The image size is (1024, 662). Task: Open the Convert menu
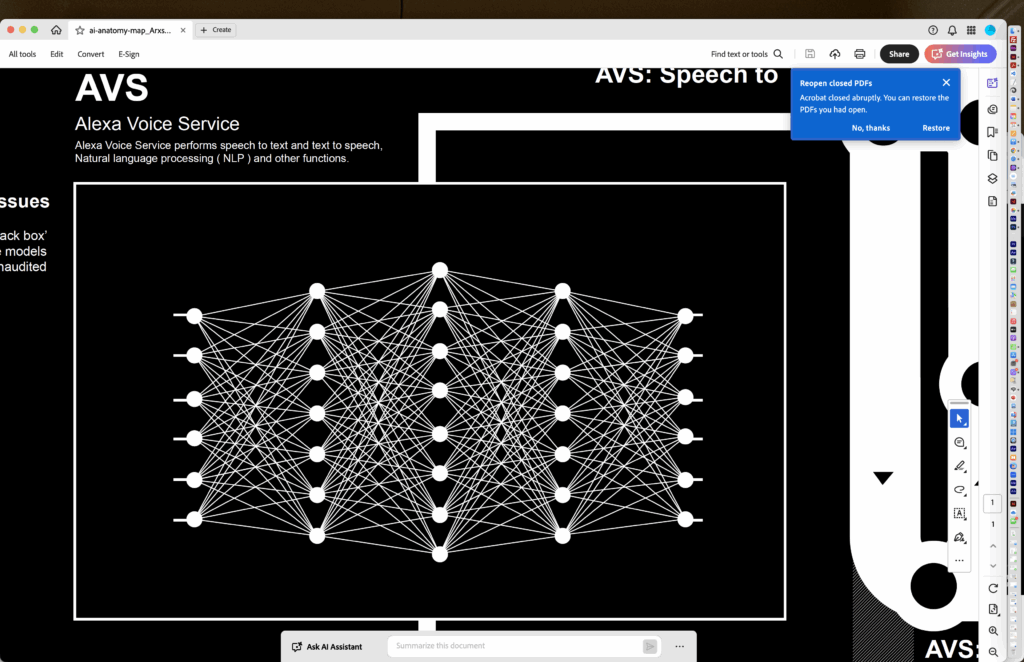[x=91, y=54]
